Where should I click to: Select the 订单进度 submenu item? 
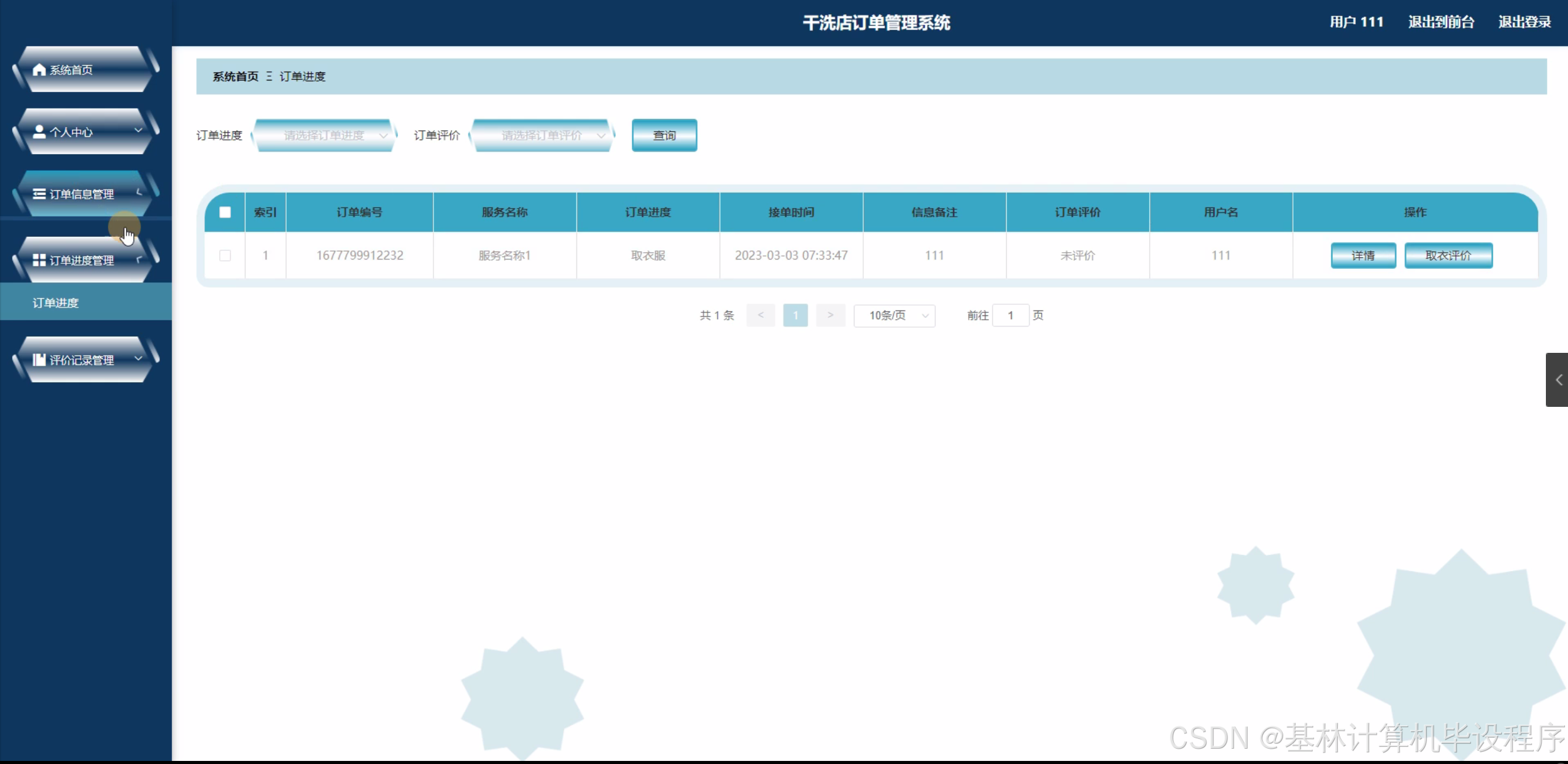56,303
